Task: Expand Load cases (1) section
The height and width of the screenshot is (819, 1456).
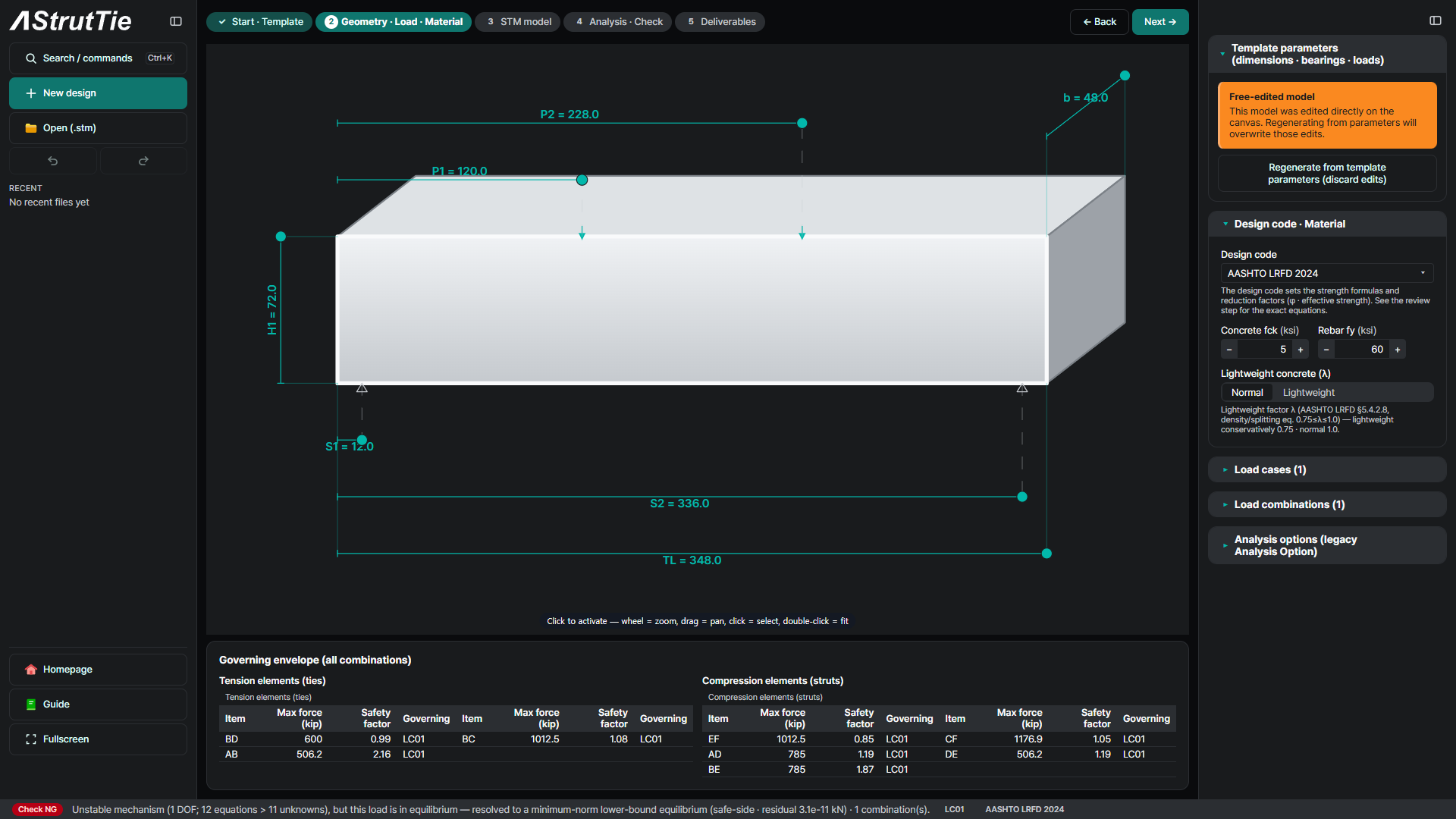Action: click(1327, 469)
